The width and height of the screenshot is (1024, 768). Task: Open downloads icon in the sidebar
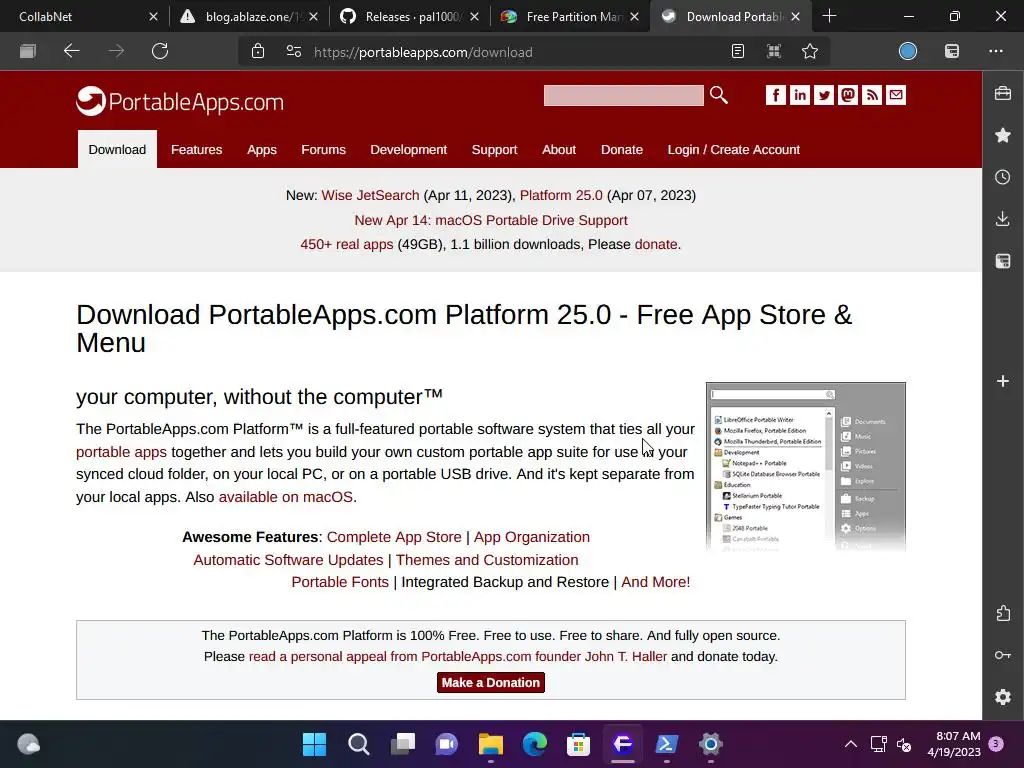pos(1003,219)
